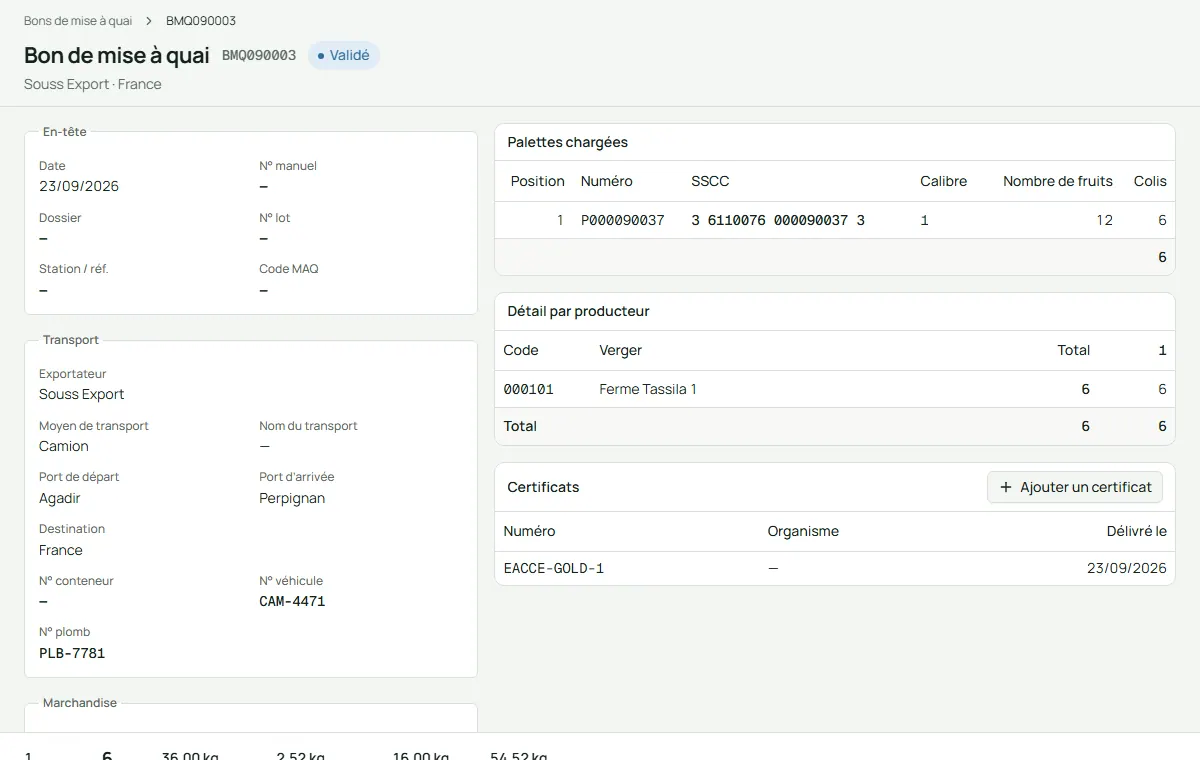Click SSCC code 3 6110076 000090037 3
This screenshot has height=760, width=1200.
click(x=778, y=220)
